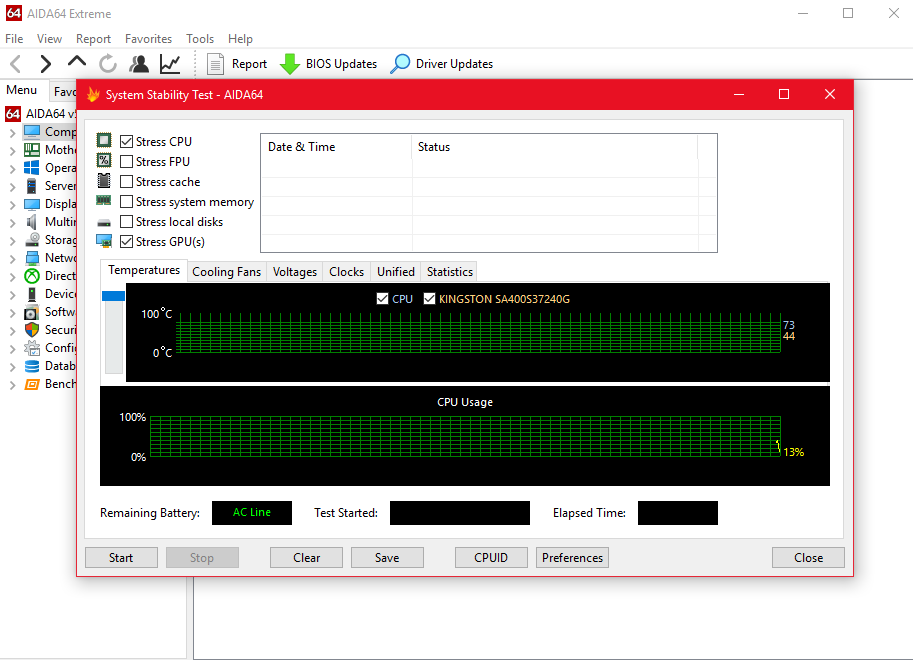
Task: Switch to the Statistics tab
Action: click(x=450, y=271)
